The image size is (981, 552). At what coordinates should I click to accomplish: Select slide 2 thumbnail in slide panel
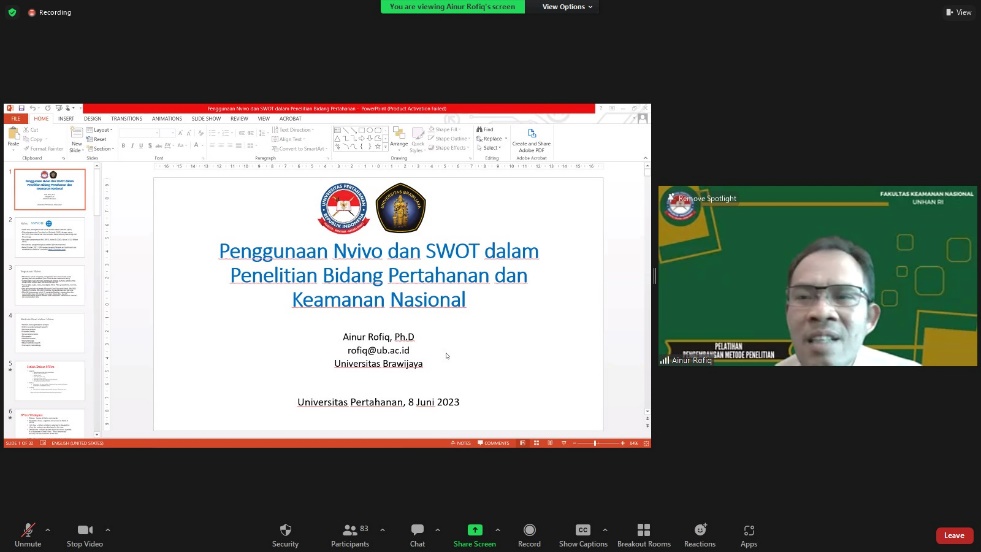pos(50,237)
